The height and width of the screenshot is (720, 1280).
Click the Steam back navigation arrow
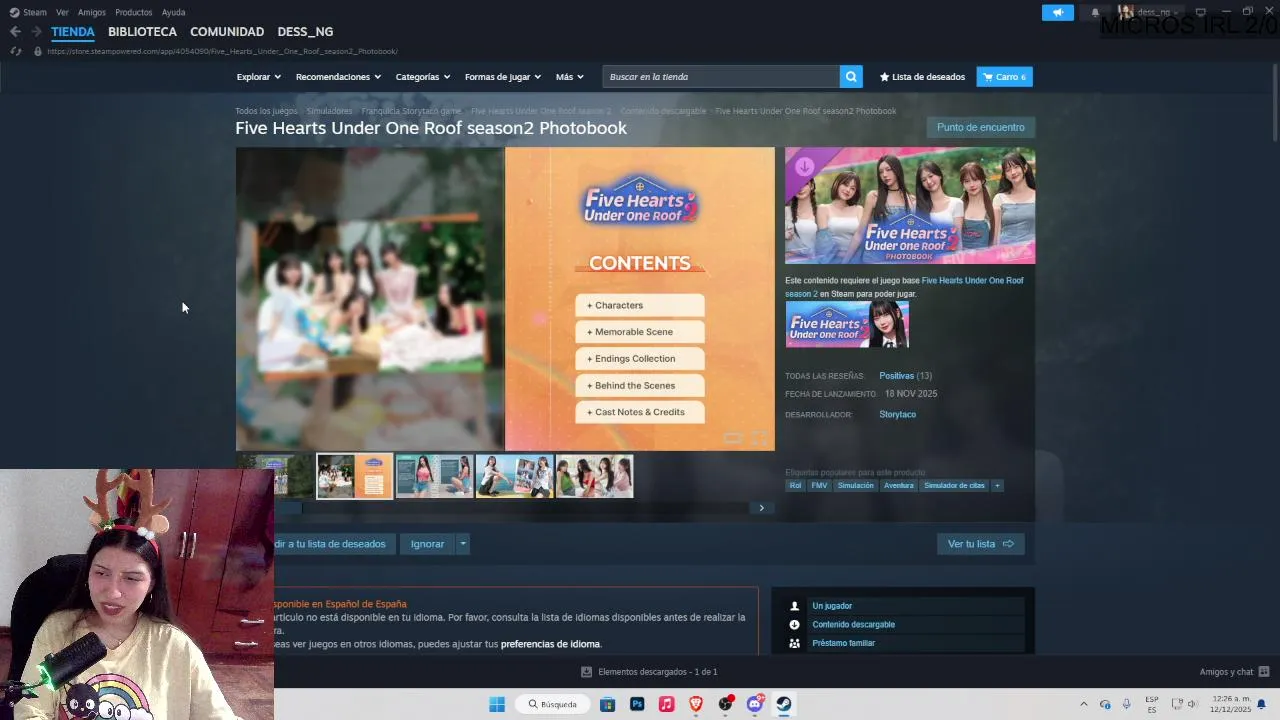[15, 32]
